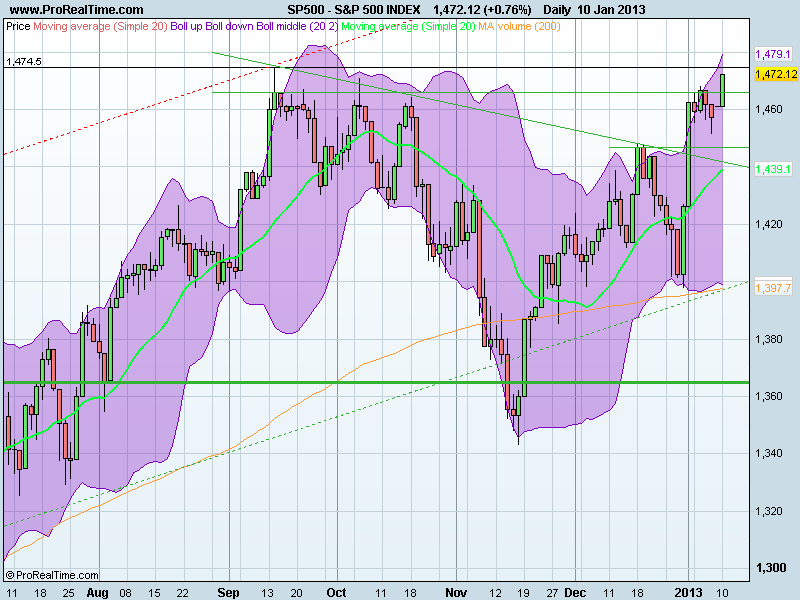Image resolution: width=800 pixels, height=600 pixels.
Task: Click the MA volume (200) legend label
Action: click(x=519, y=26)
